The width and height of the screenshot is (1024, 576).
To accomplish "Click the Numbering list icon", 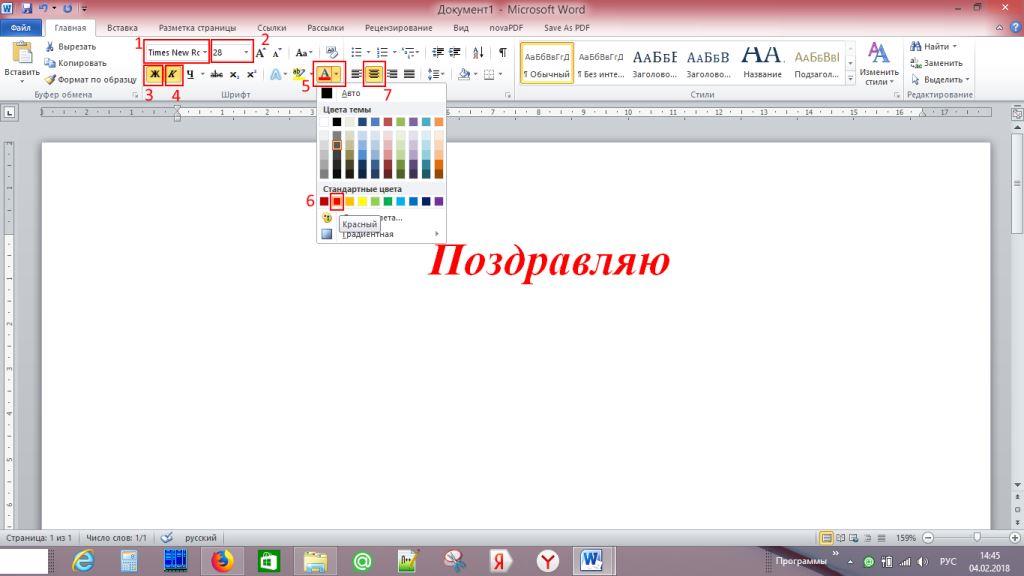I will click(x=383, y=52).
